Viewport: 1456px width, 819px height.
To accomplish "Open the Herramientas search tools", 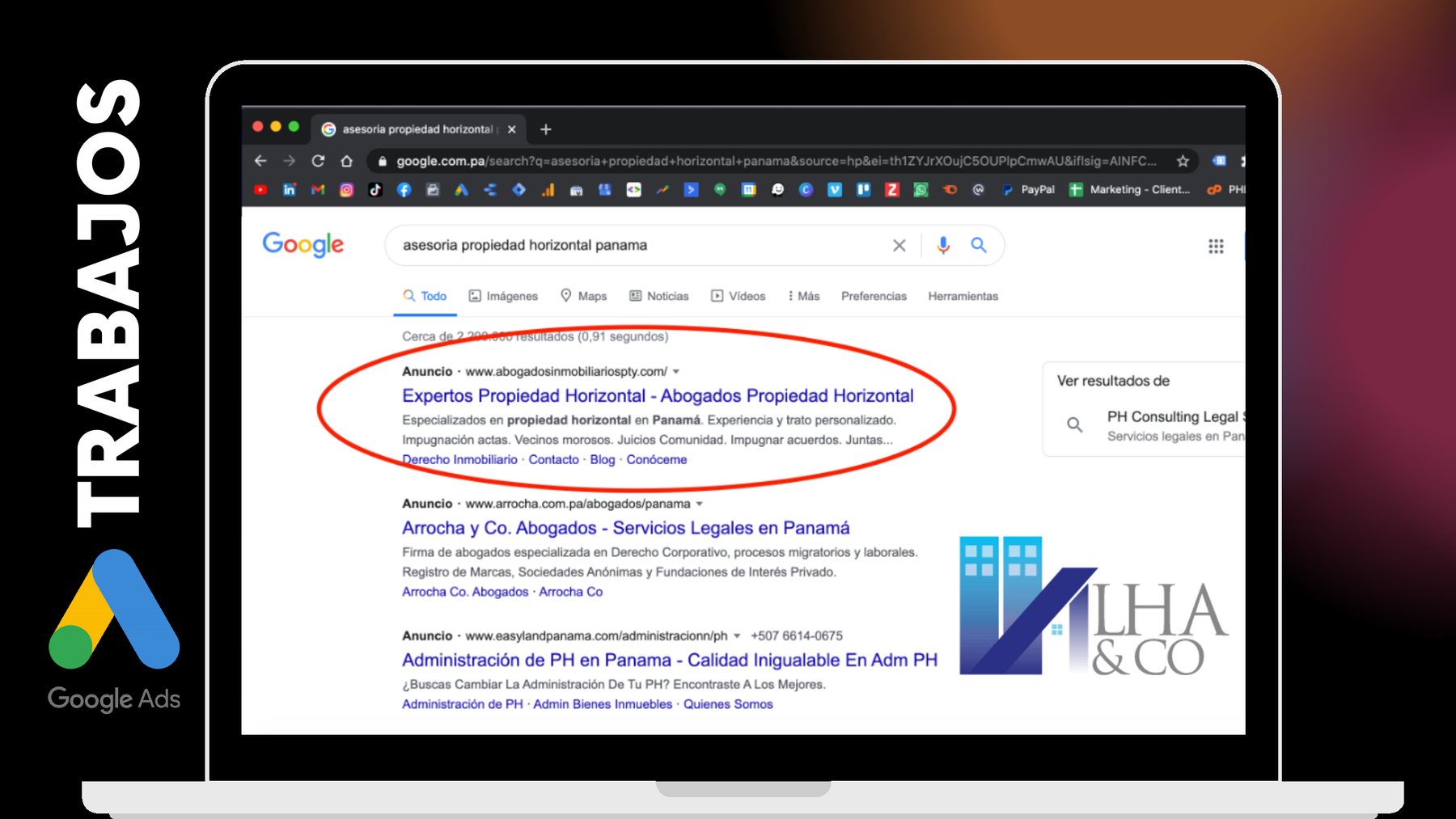I will click(x=963, y=296).
